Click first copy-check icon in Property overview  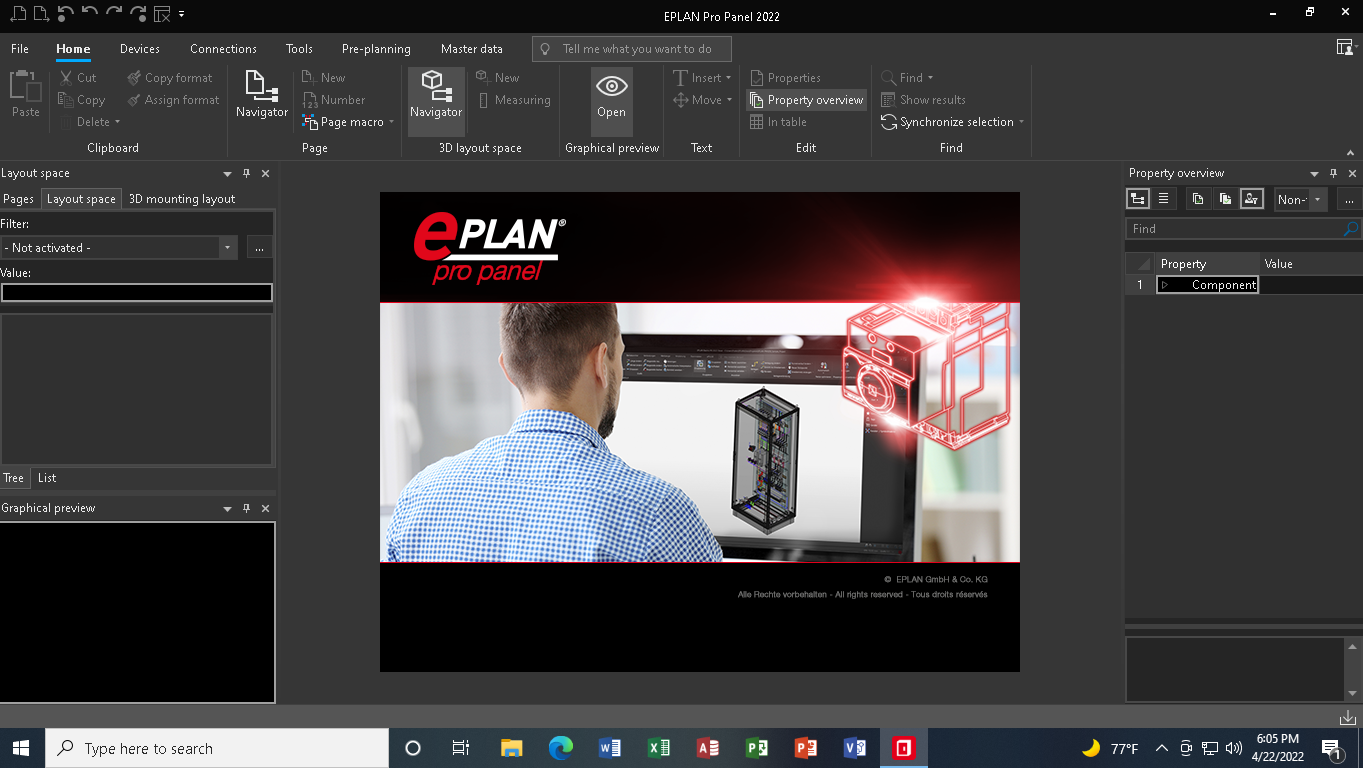pyautogui.click(x=1198, y=199)
